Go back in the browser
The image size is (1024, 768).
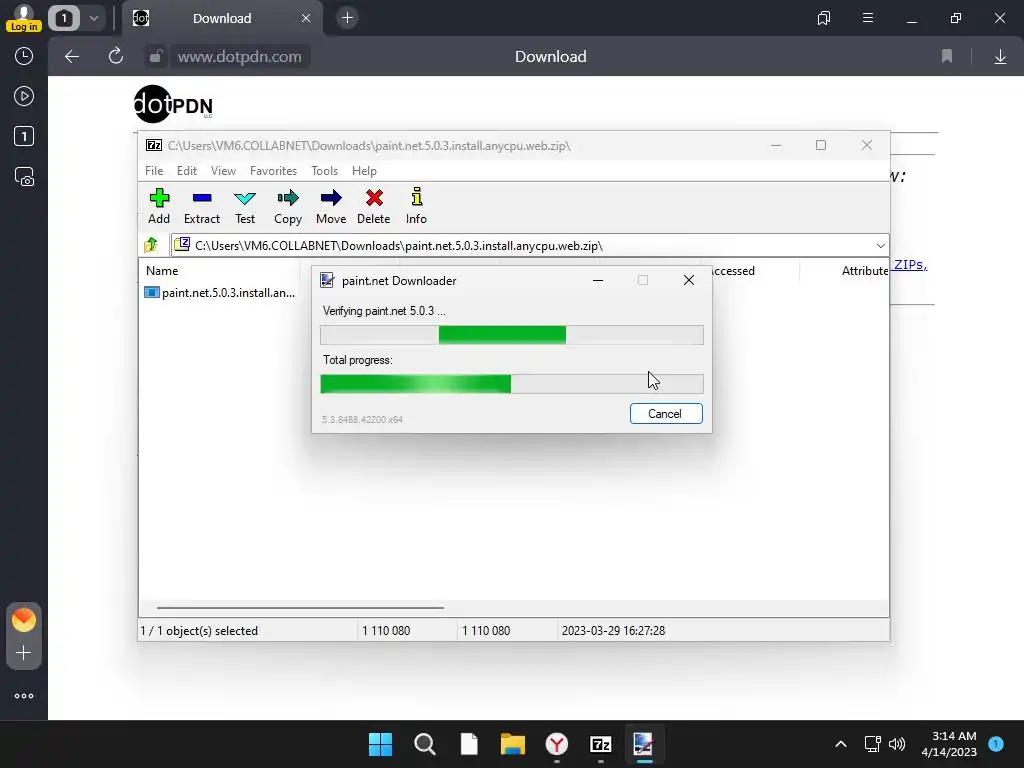pos(72,56)
